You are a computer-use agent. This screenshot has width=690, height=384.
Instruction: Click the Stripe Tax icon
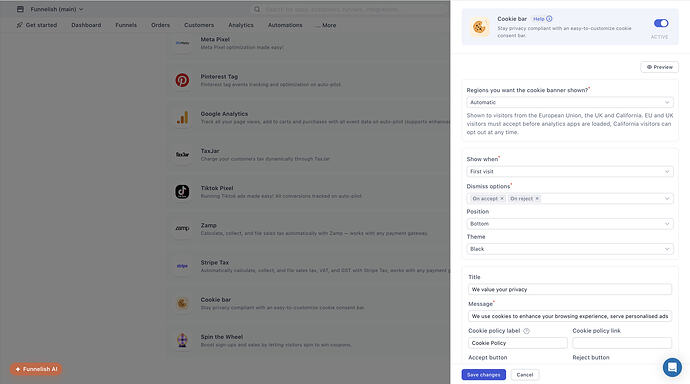tap(182, 266)
